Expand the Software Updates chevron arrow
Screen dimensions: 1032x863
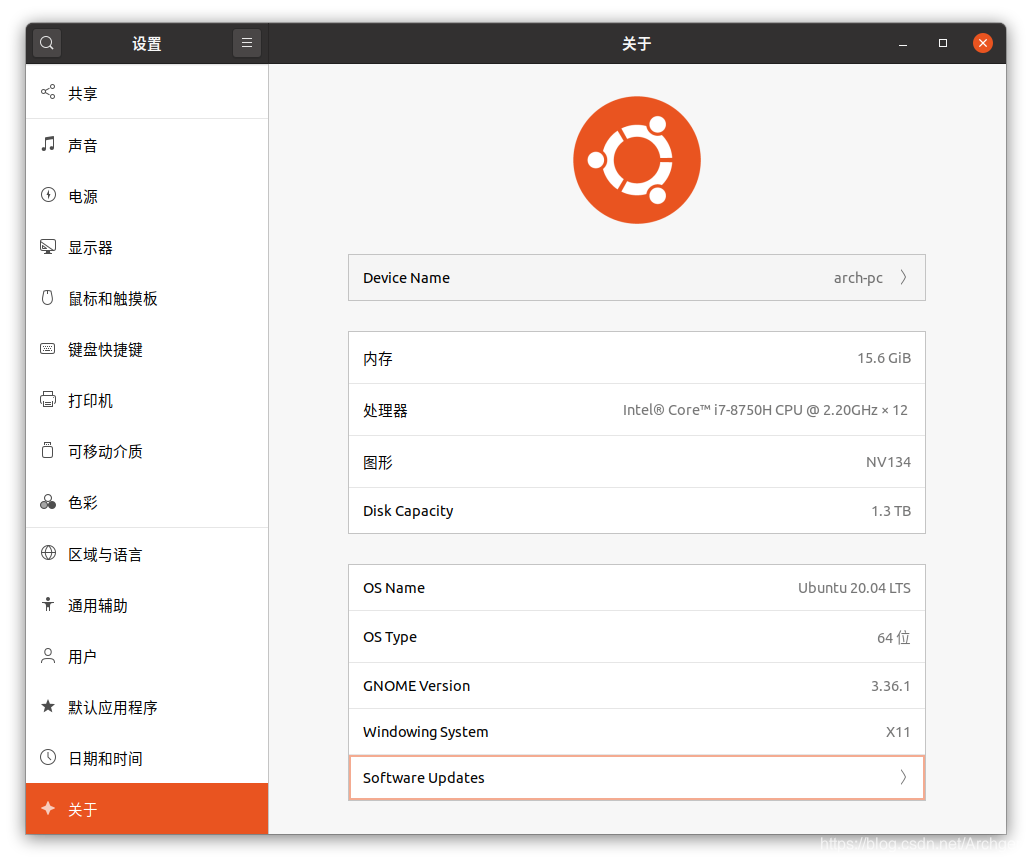[904, 777]
